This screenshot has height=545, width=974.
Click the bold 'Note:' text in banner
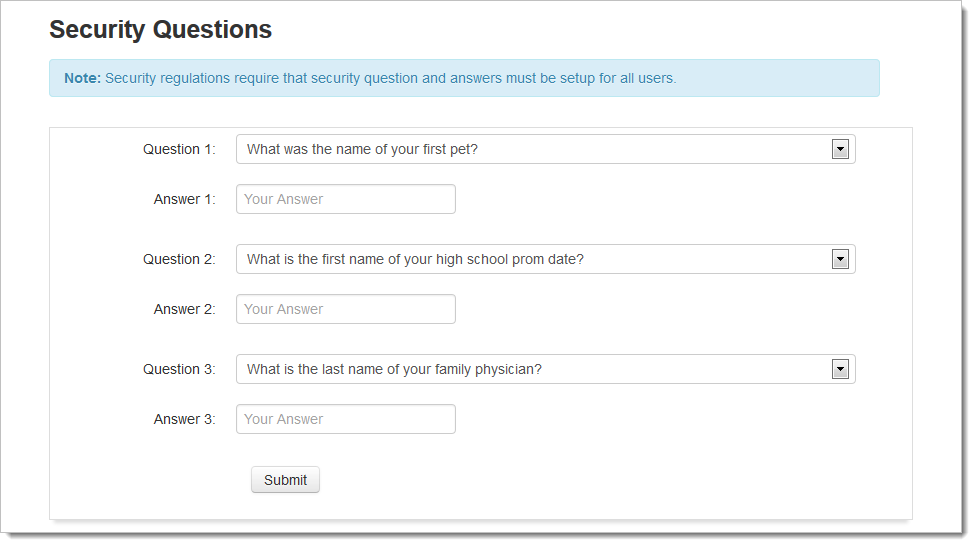click(x=82, y=78)
